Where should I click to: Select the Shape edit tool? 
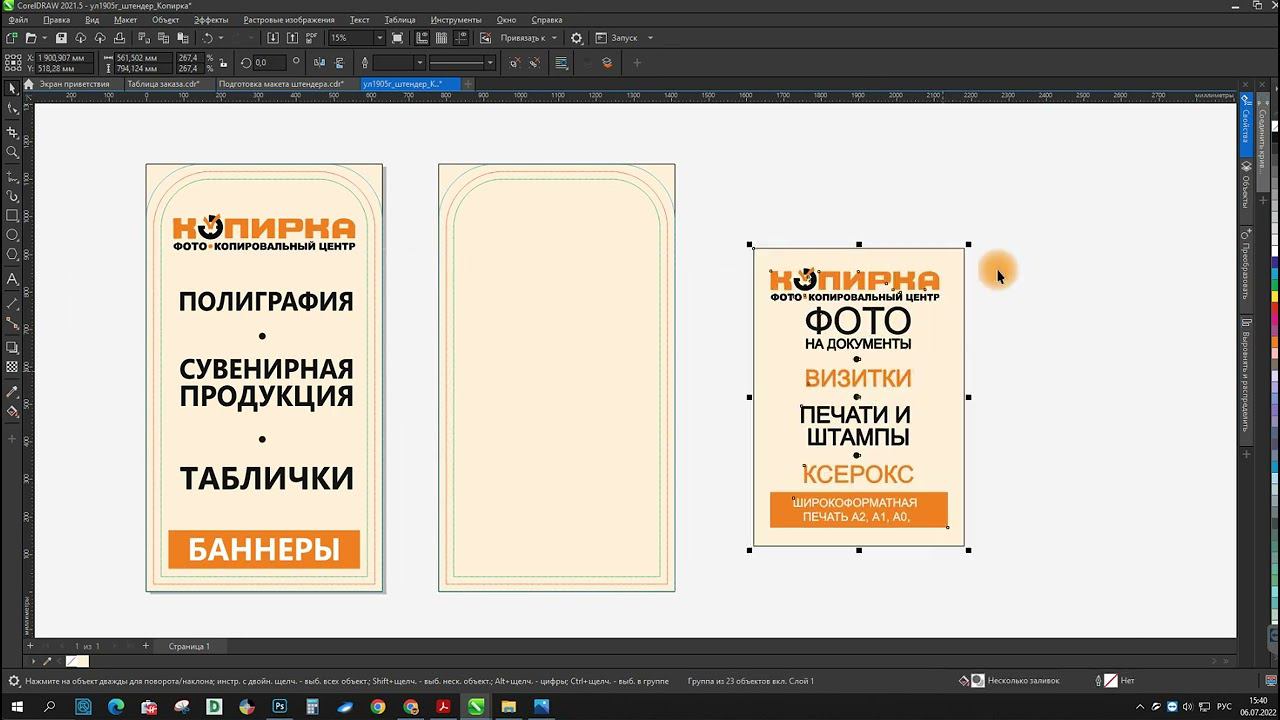pyautogui.click(x=12, y=109)
